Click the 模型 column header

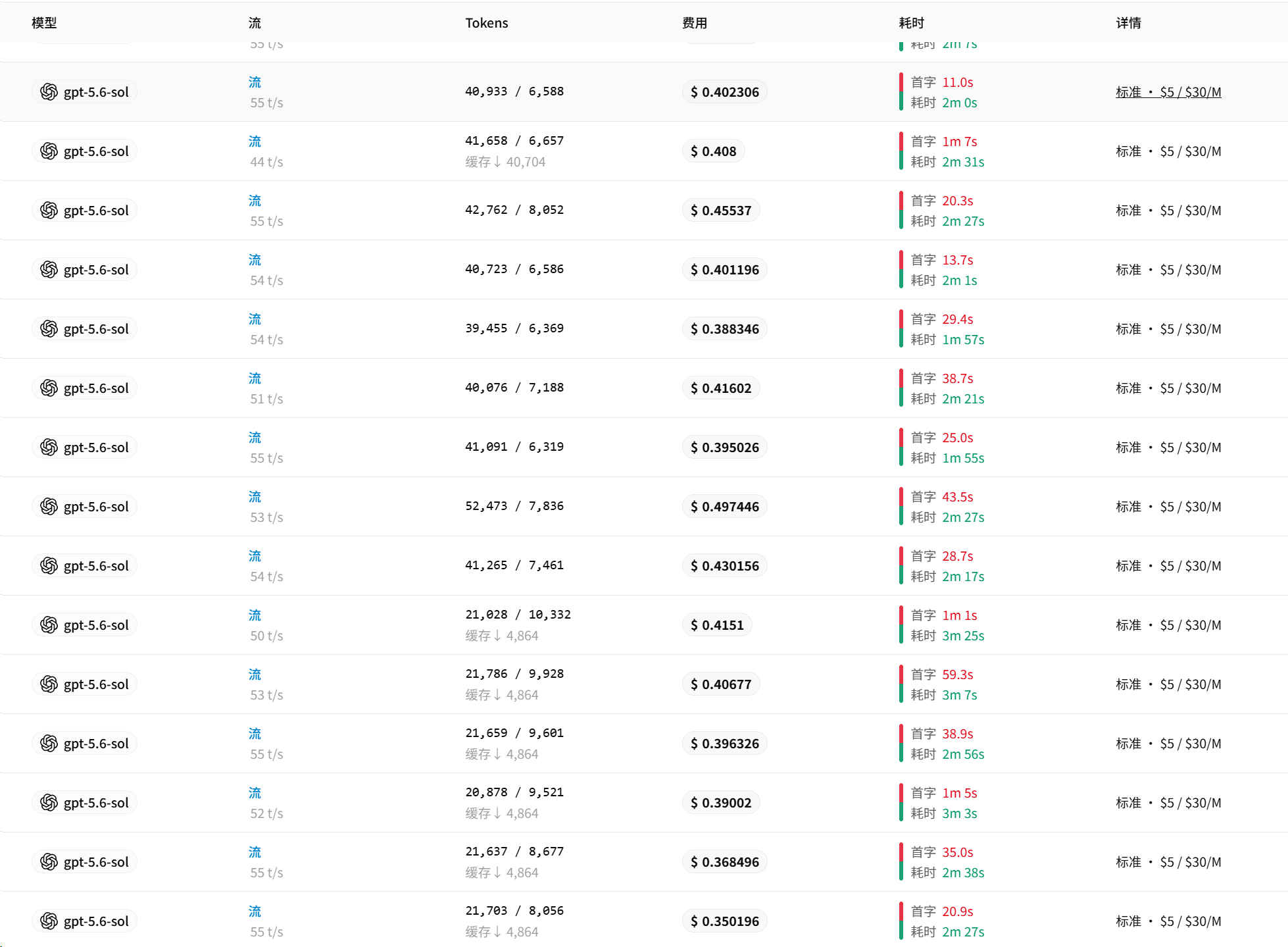(x=44, y=23)
